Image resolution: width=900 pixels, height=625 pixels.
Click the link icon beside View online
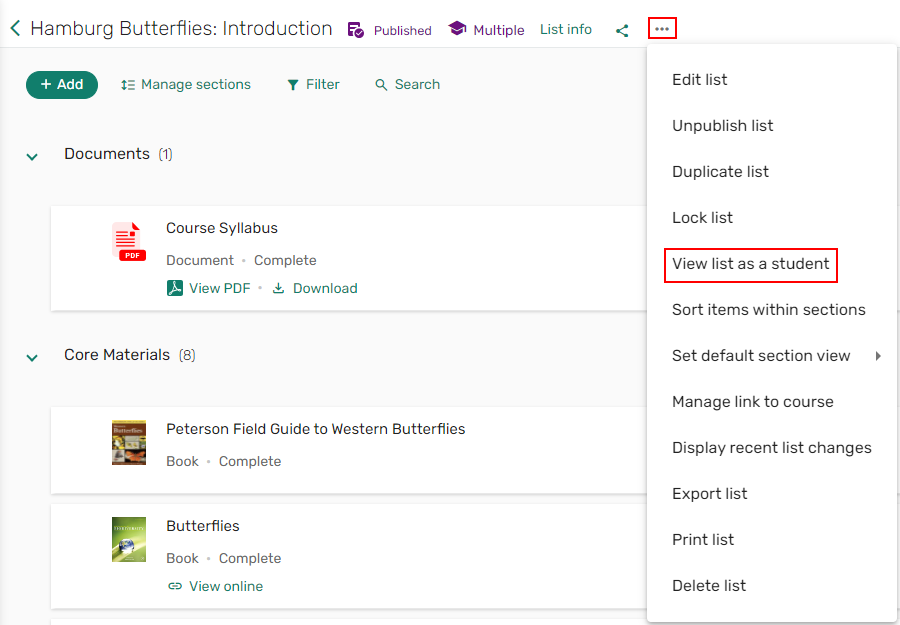coord(174,586)
